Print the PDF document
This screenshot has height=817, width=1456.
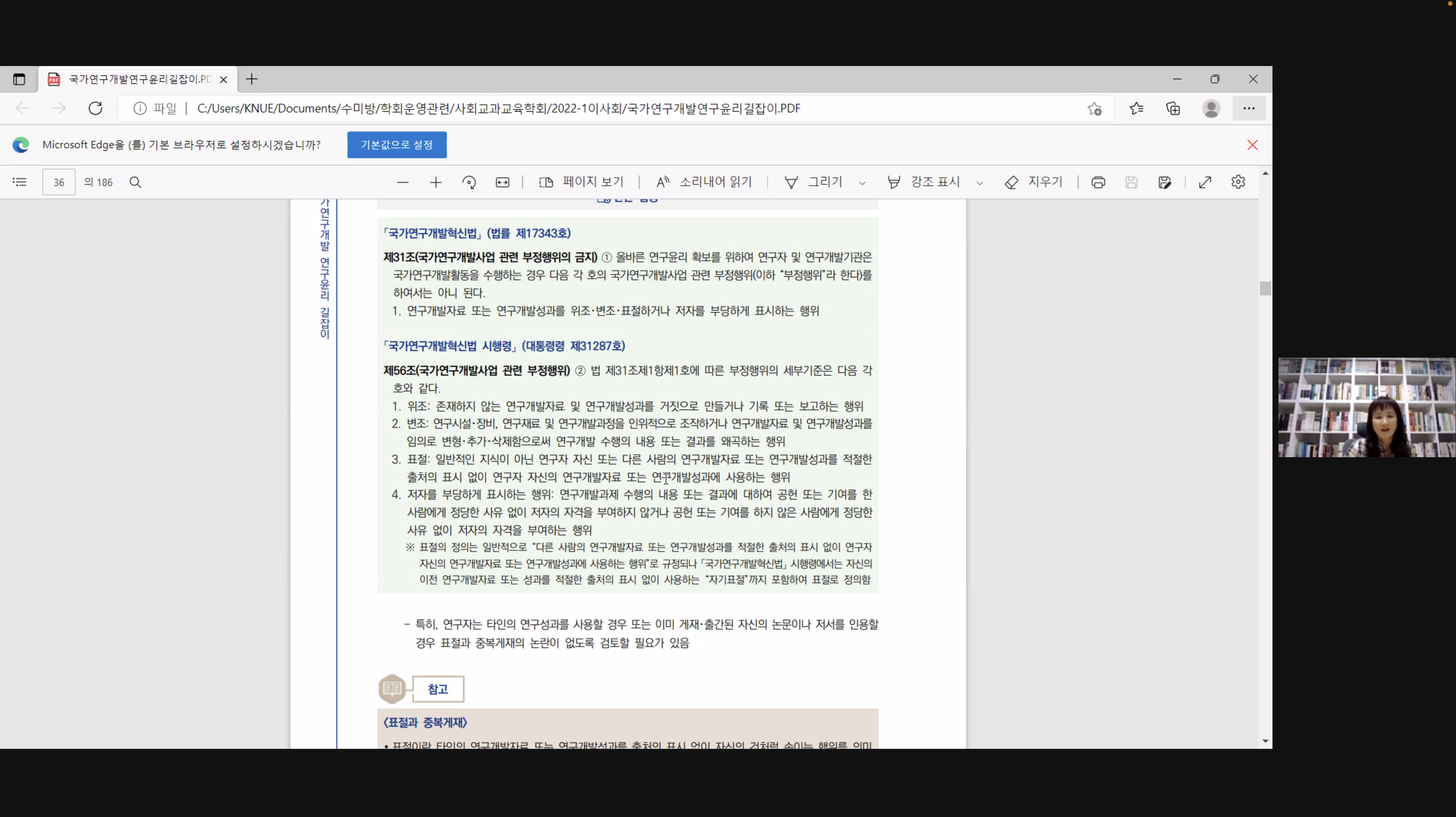tap(1098, 182)
